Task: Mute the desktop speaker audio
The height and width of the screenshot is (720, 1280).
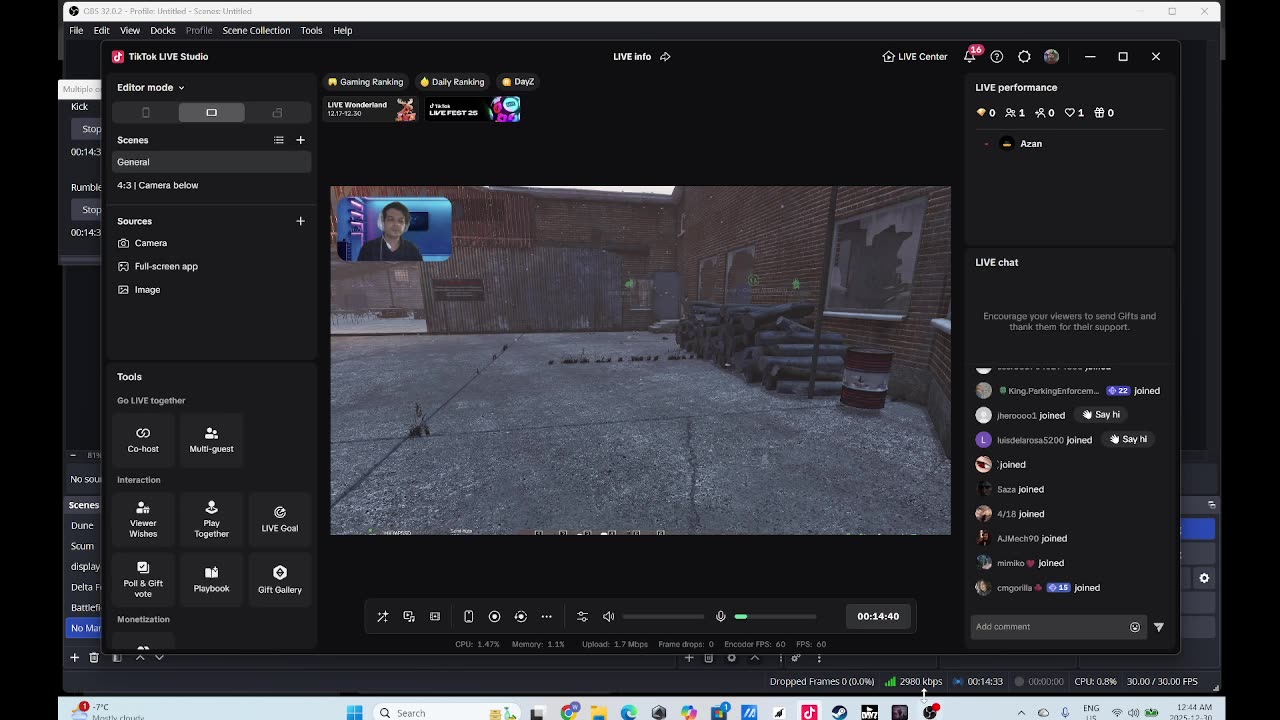Action: (608, 616)
